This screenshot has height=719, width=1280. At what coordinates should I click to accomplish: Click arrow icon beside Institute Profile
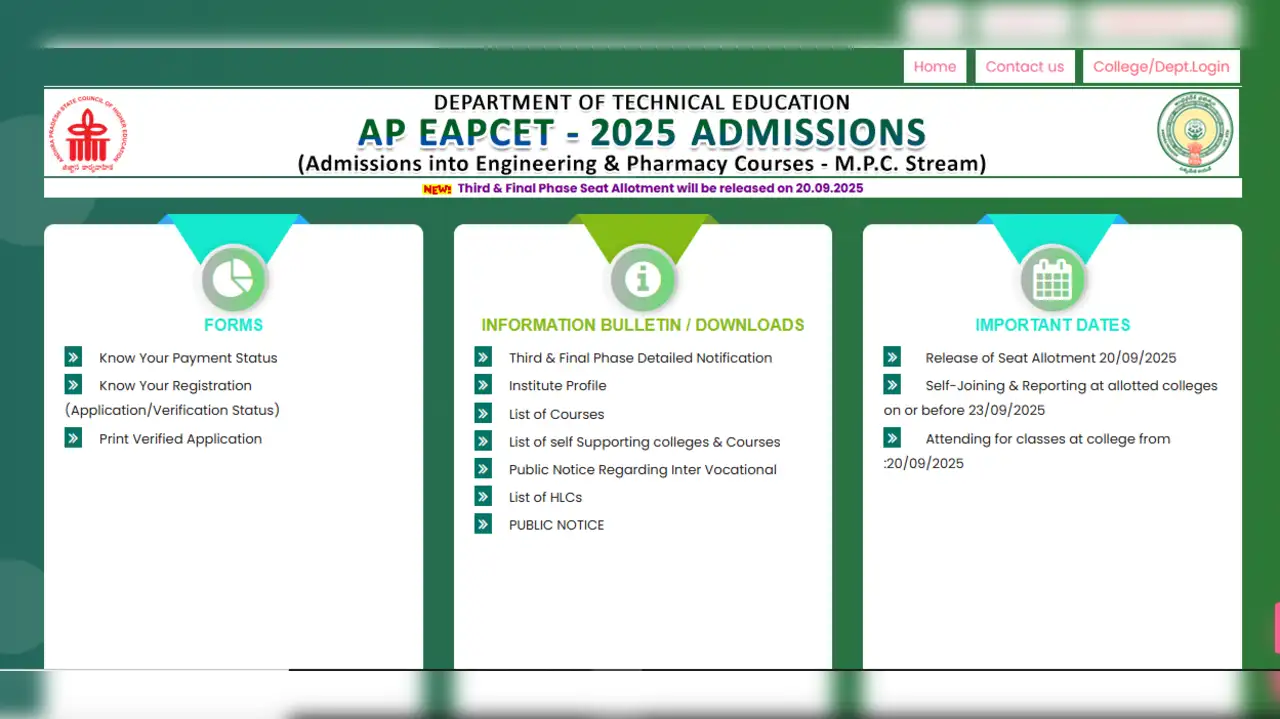tap(483, 385)
